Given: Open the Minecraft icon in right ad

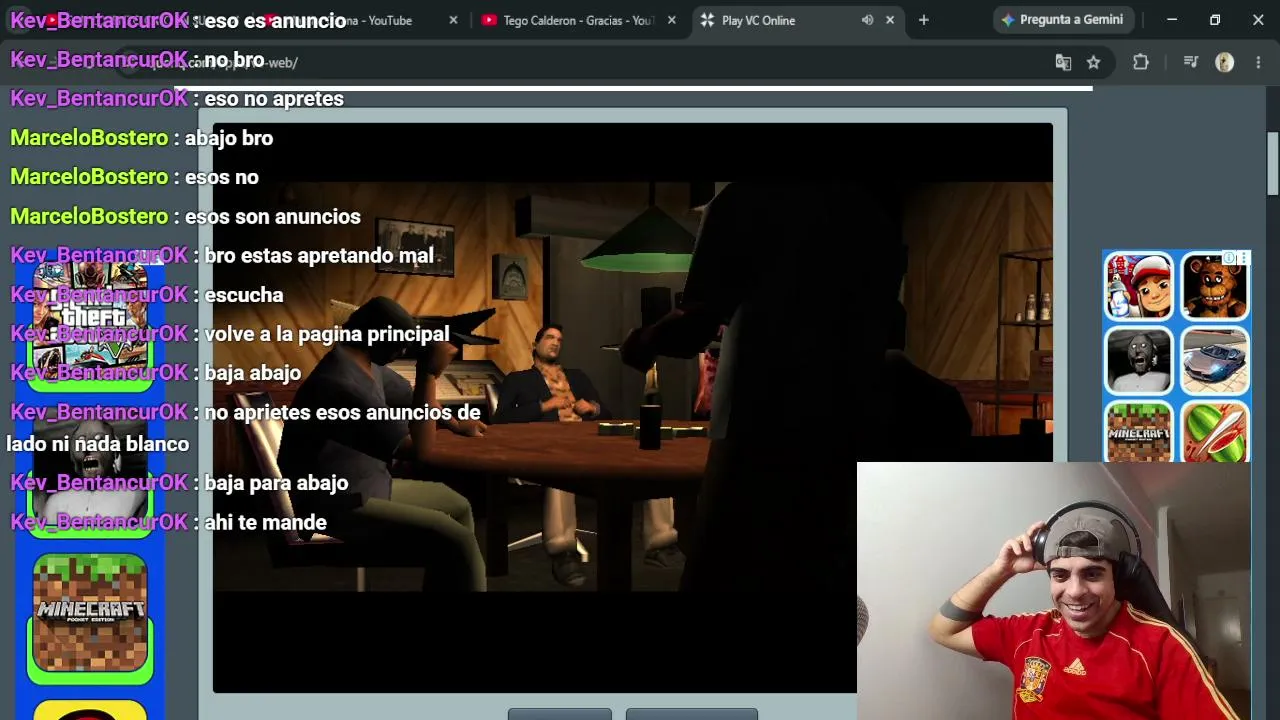Looking at the screenshot, I should [1139, 432].
